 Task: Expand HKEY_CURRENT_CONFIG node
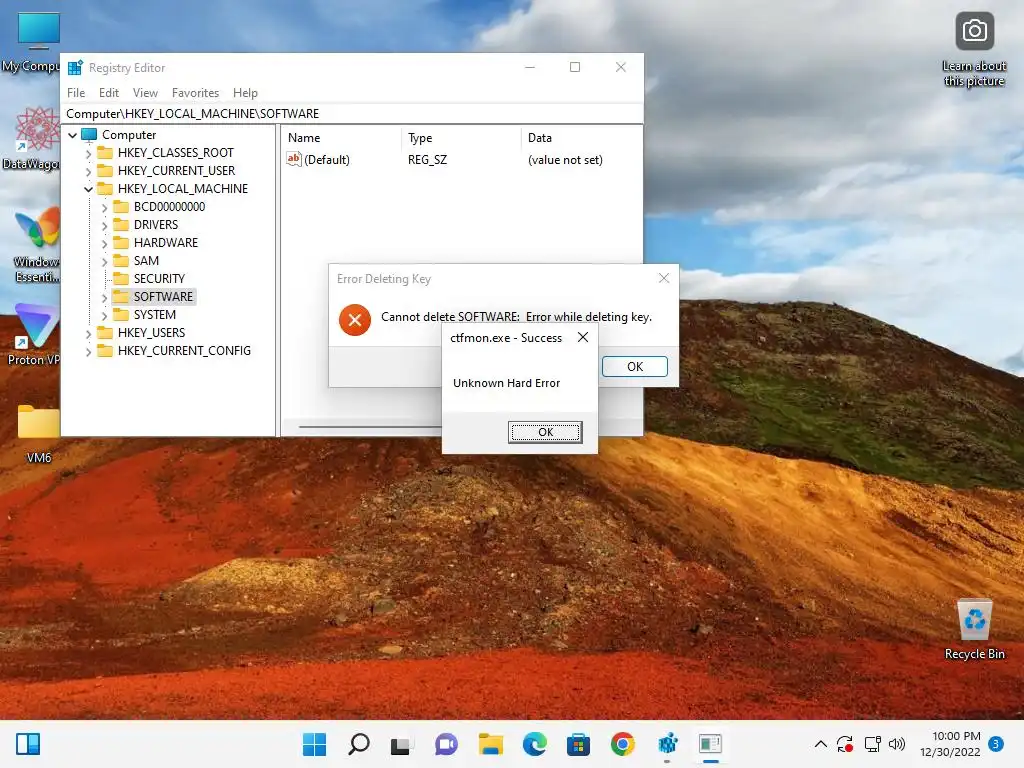(x=88, y=351)
